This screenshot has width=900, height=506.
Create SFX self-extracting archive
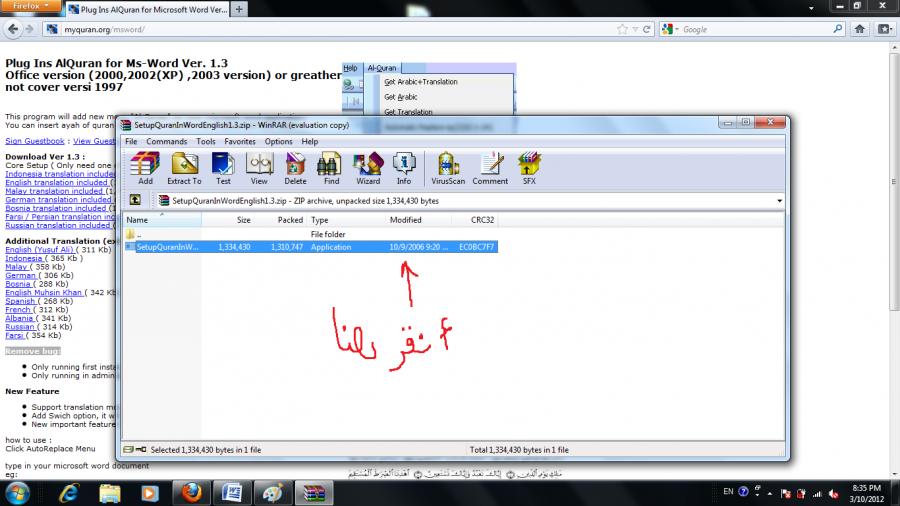(x=529, y=167)
